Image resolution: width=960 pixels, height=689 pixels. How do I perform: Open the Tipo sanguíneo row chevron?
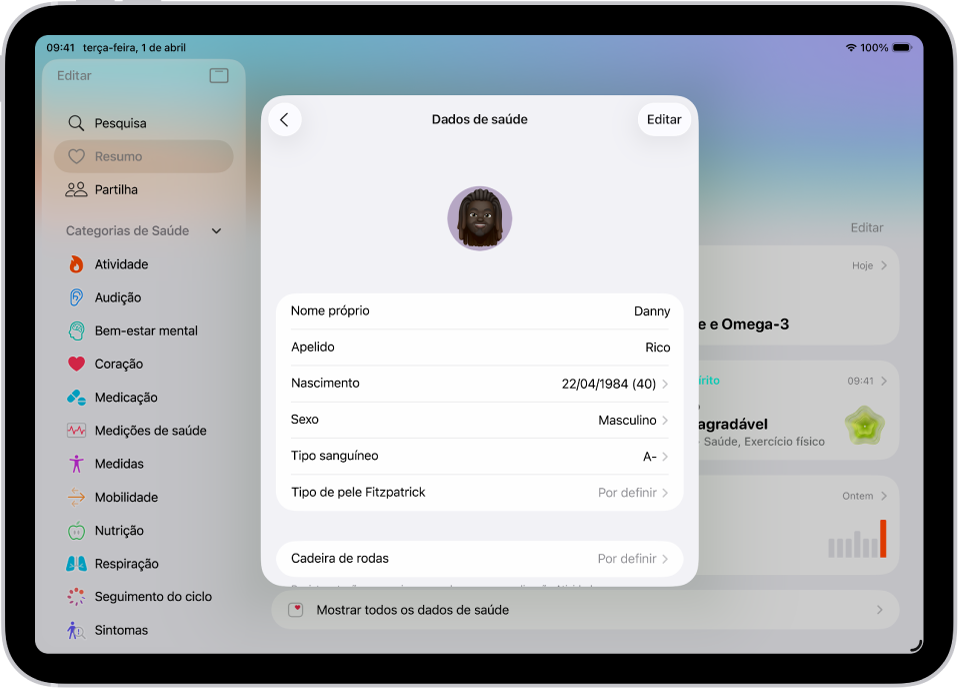665,456
